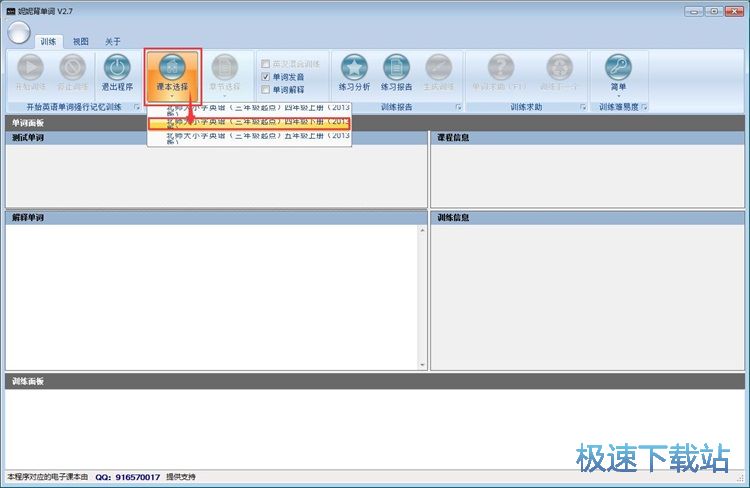Click the skip-one icon beside 单词求助

point(560,67)
